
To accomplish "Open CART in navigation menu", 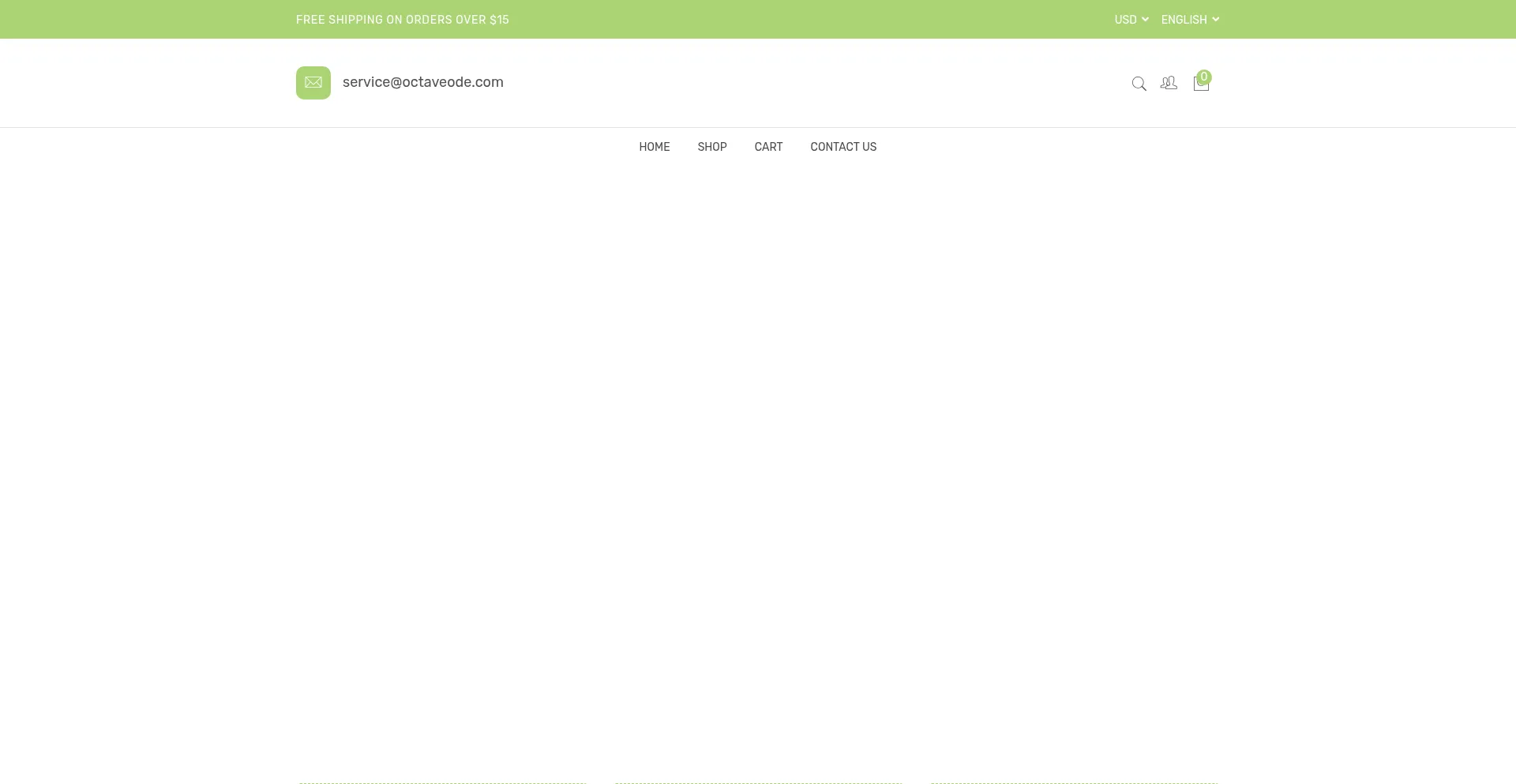I will [768, 147].
